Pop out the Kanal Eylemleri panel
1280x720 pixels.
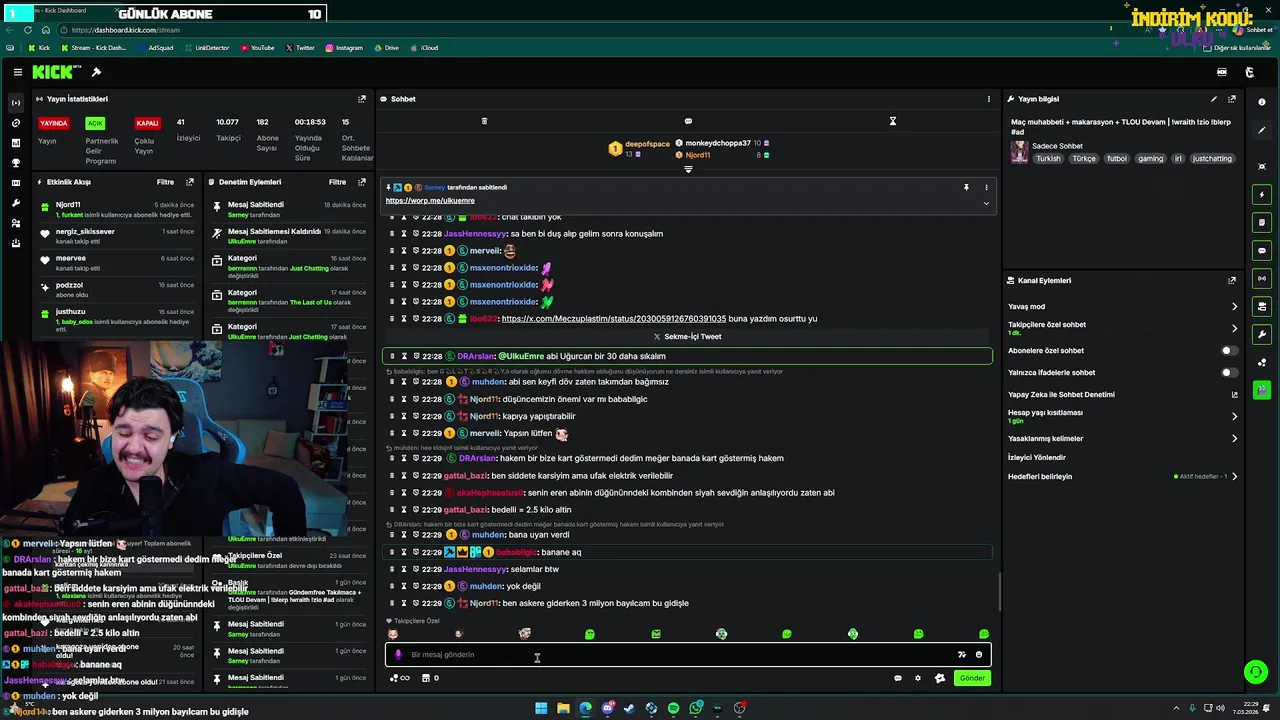(x=1232, y=281)
